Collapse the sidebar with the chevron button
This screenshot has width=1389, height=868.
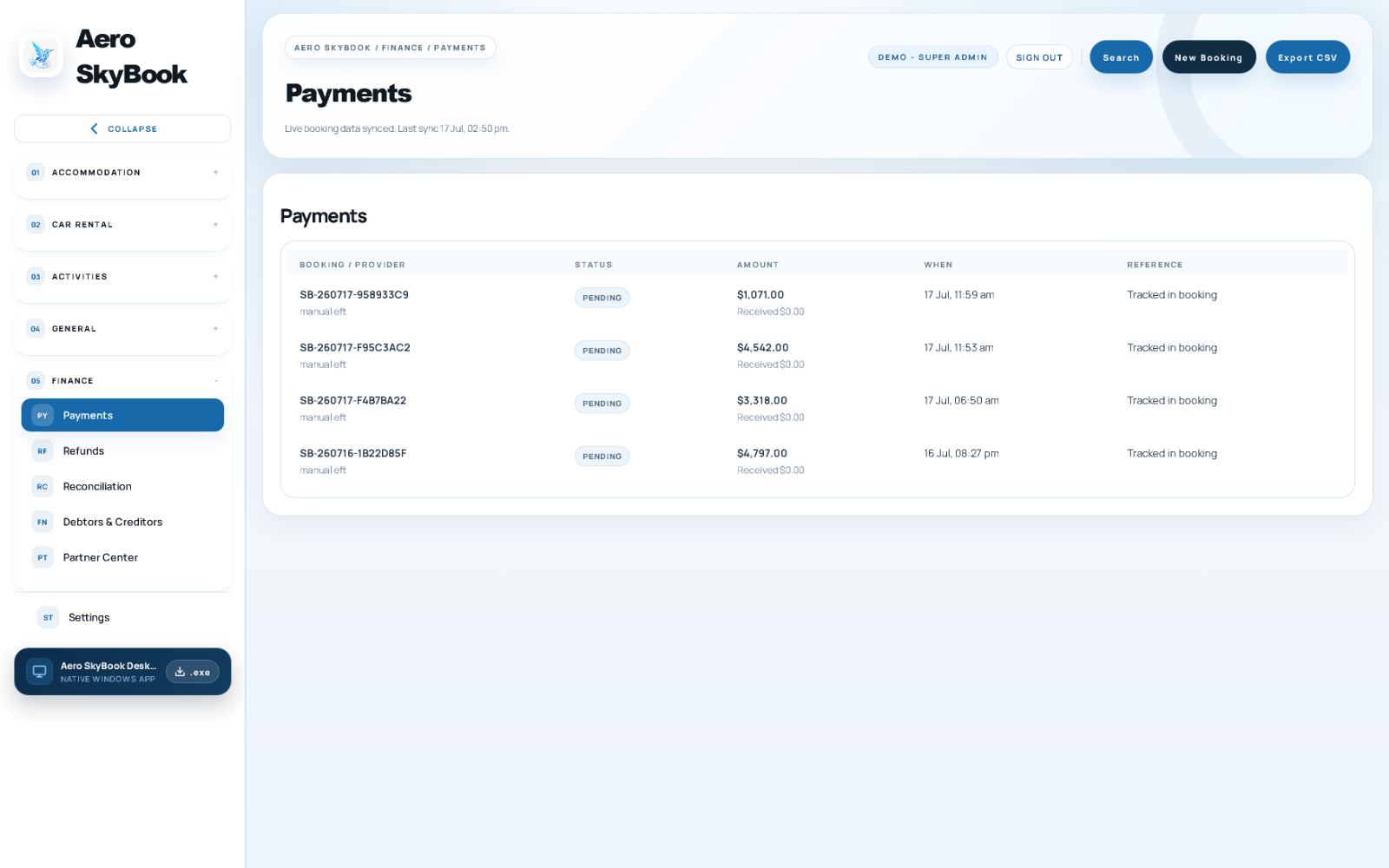[x=122, y=128]
